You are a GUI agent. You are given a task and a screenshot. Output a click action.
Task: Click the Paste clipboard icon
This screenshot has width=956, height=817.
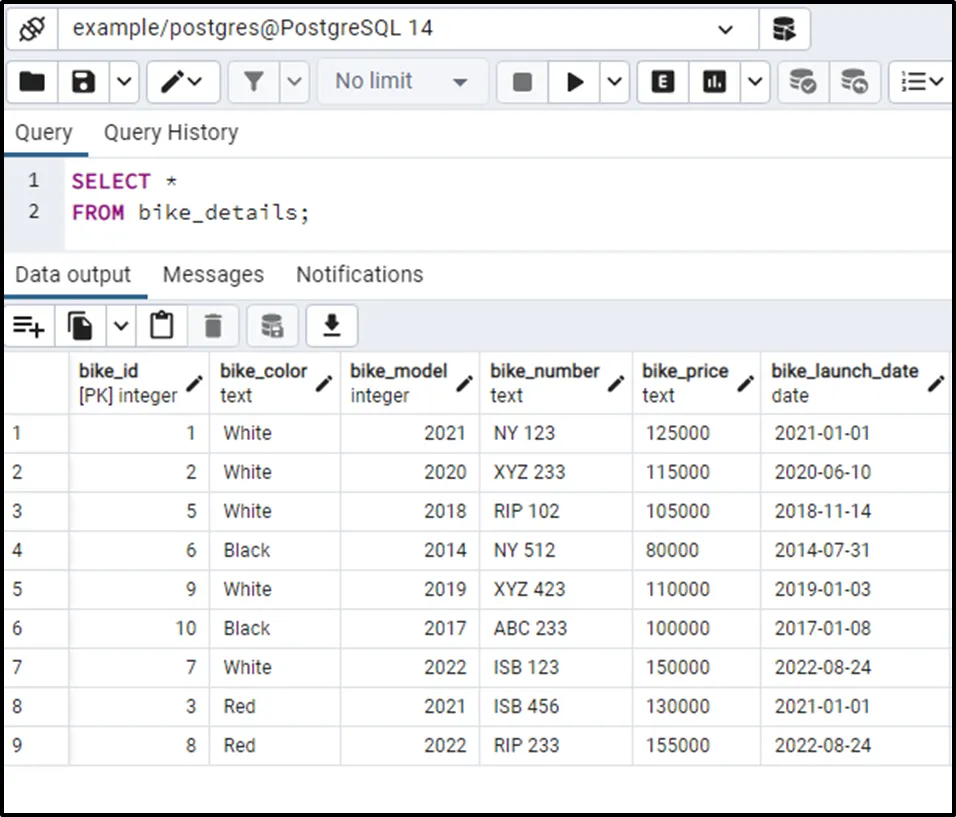[161, 326]
